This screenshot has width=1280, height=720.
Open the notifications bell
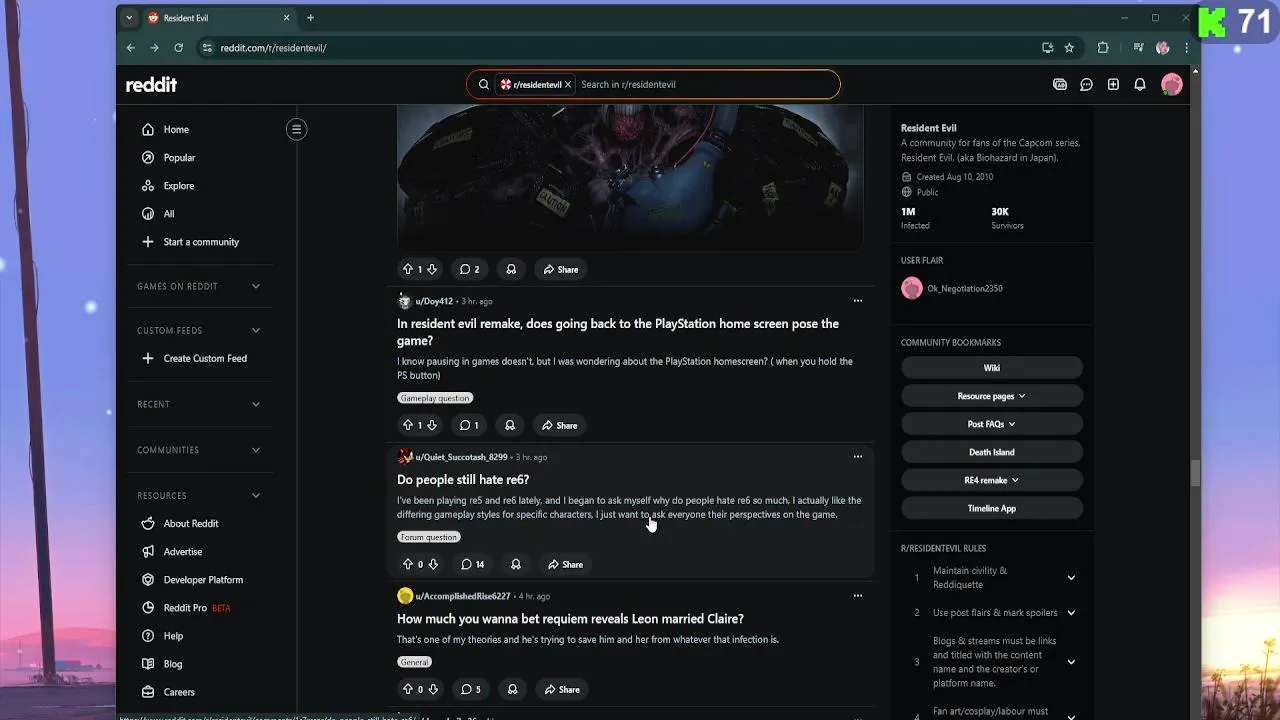point(1140,85)
